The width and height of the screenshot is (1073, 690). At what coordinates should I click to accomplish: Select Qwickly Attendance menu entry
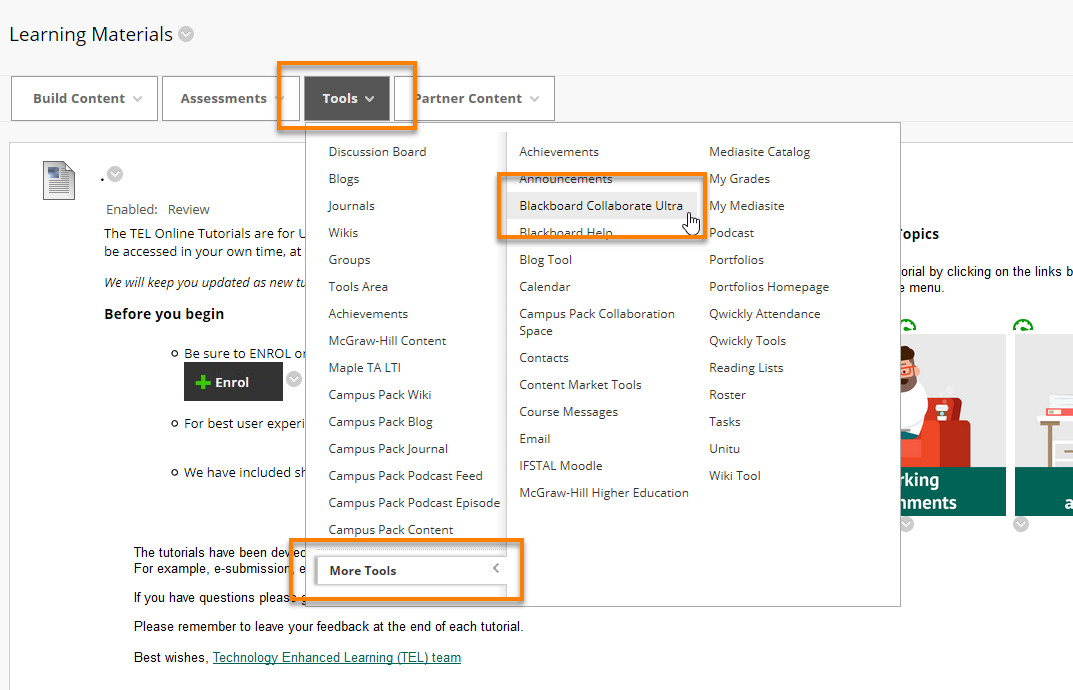(x=764, y=314)
